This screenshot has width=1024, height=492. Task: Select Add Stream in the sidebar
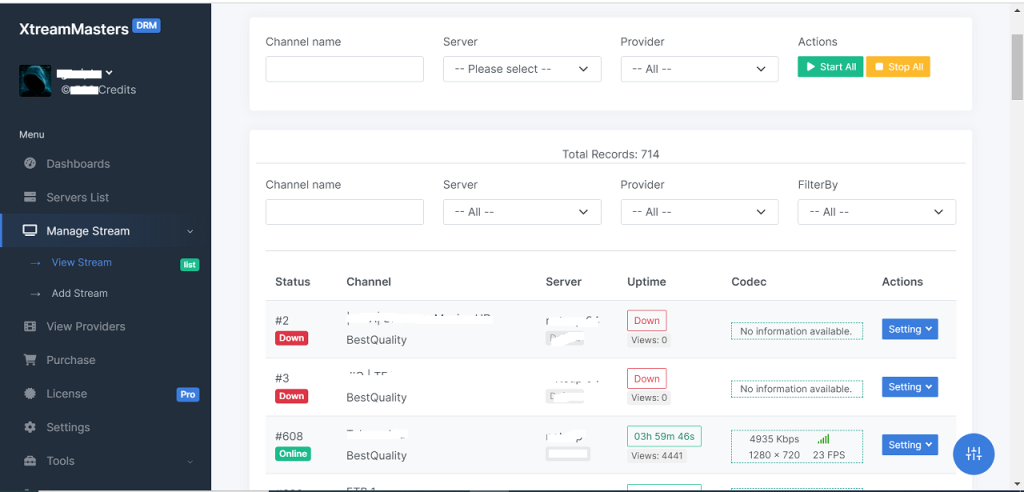tap(79, 294)
